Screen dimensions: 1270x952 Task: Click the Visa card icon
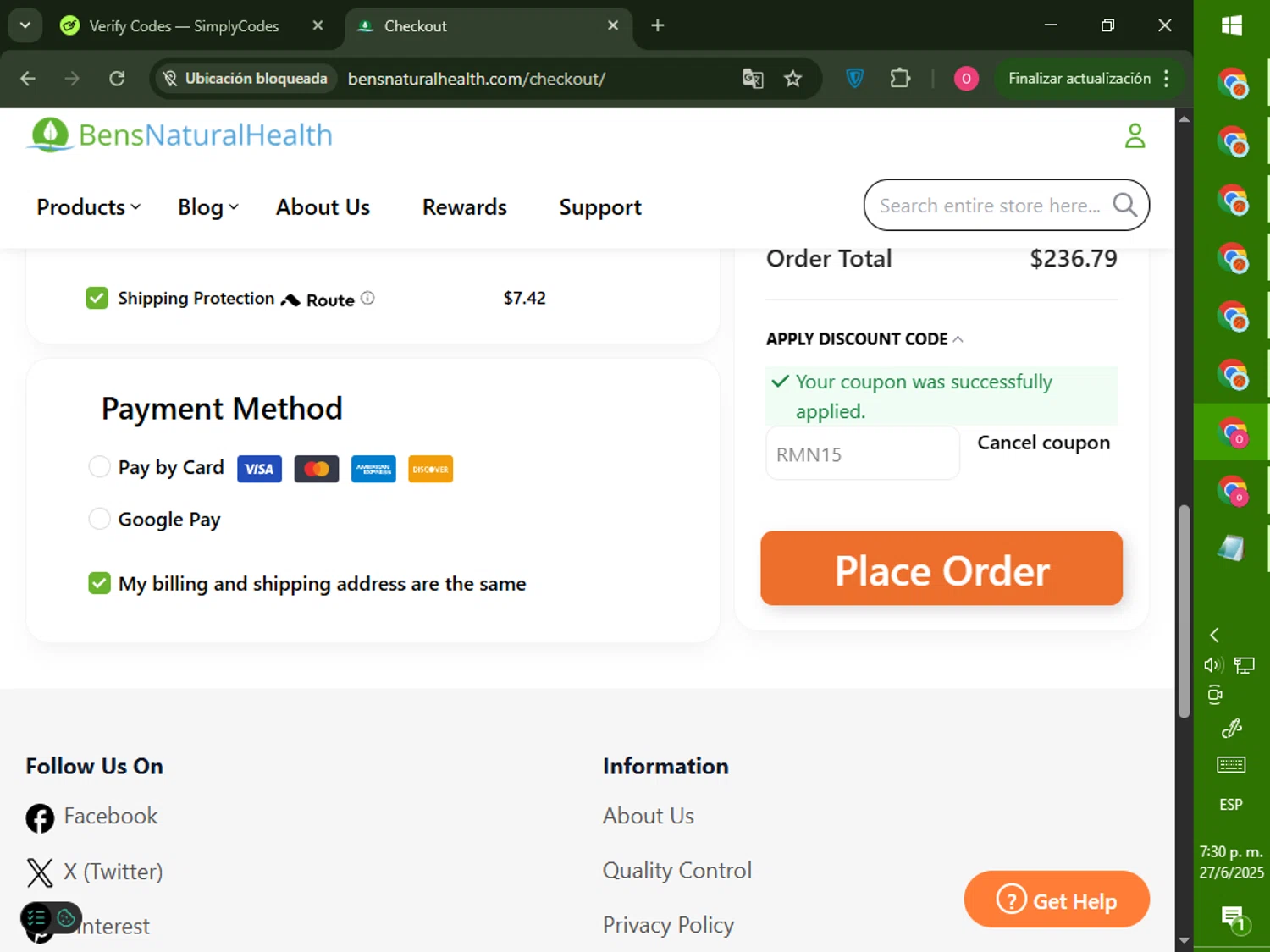coord(259,469)
